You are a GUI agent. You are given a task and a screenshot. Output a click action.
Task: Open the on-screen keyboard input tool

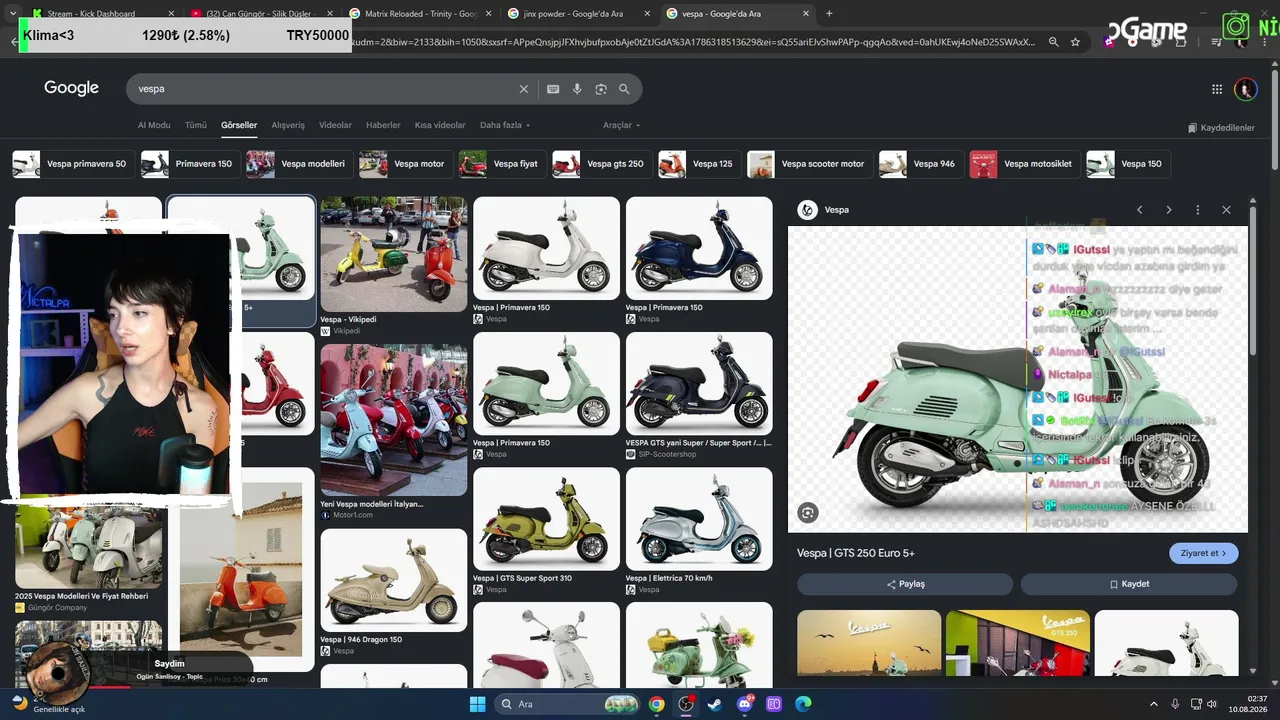[553, 89]
